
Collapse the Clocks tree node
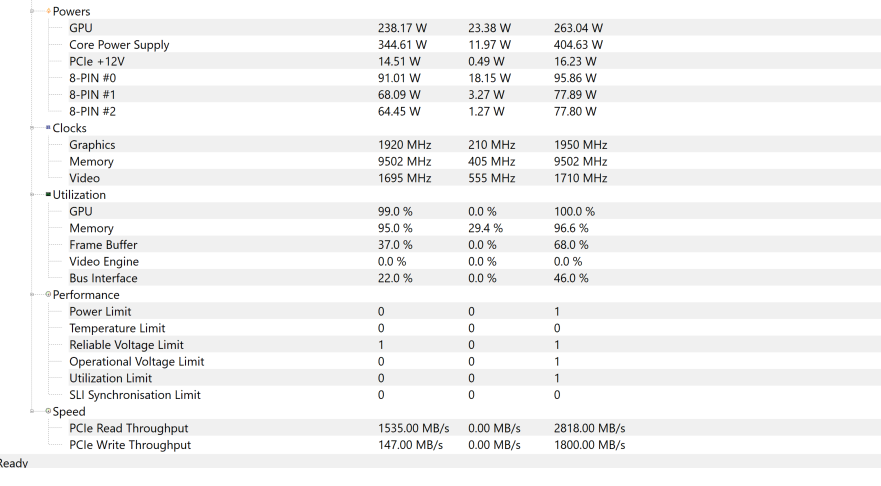pos(33,128)
